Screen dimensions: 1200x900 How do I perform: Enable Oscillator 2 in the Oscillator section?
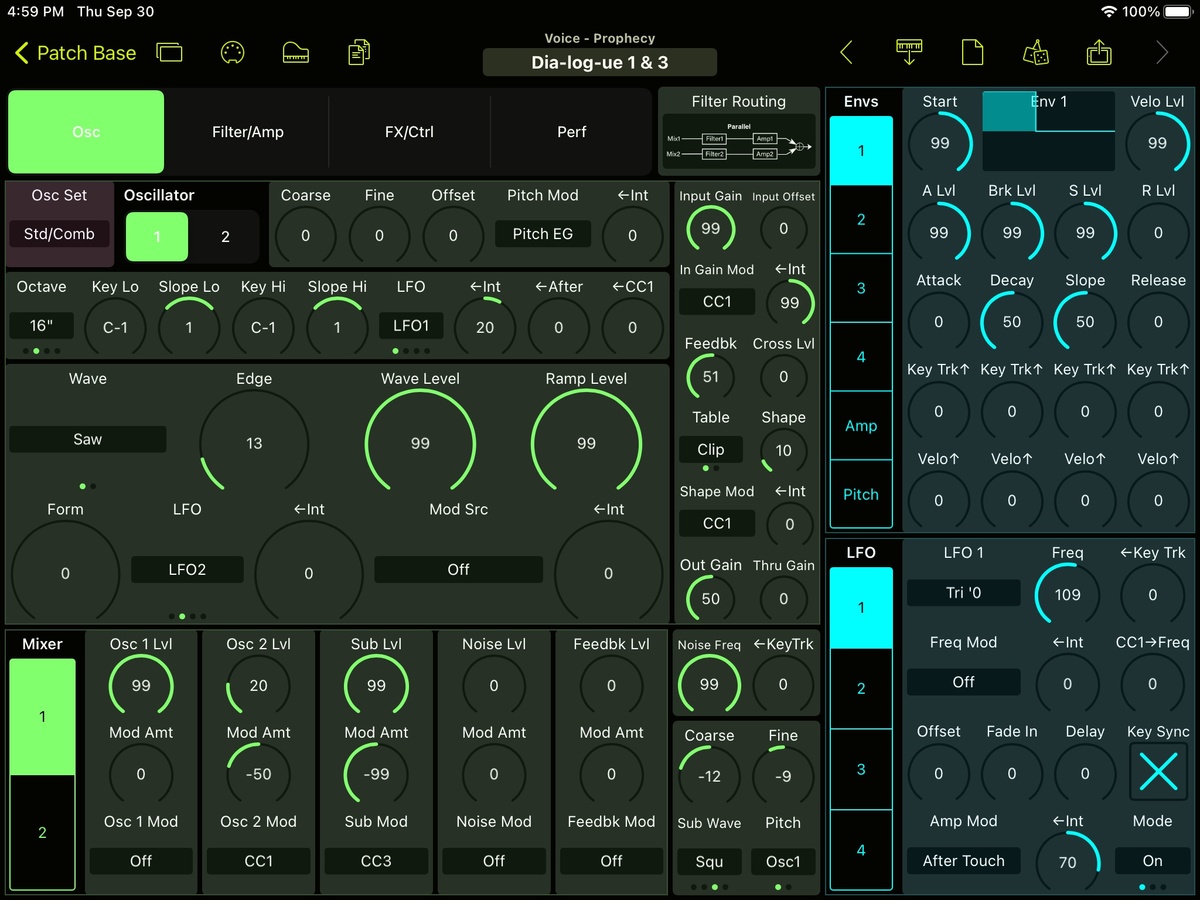[225, 237]
